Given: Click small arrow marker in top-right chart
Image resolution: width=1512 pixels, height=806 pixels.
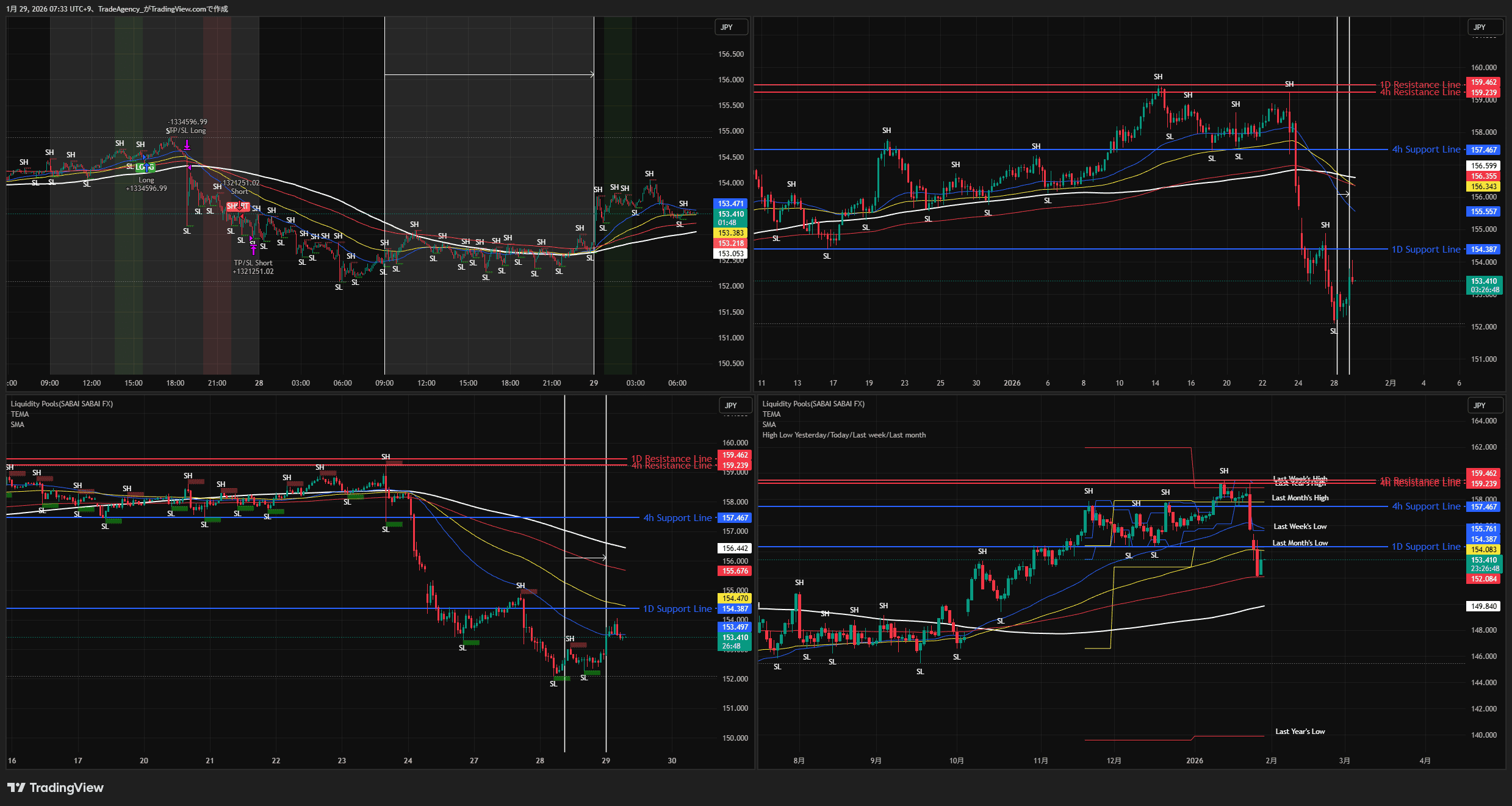Looking at the screenshot, I should pos(1346,194).
